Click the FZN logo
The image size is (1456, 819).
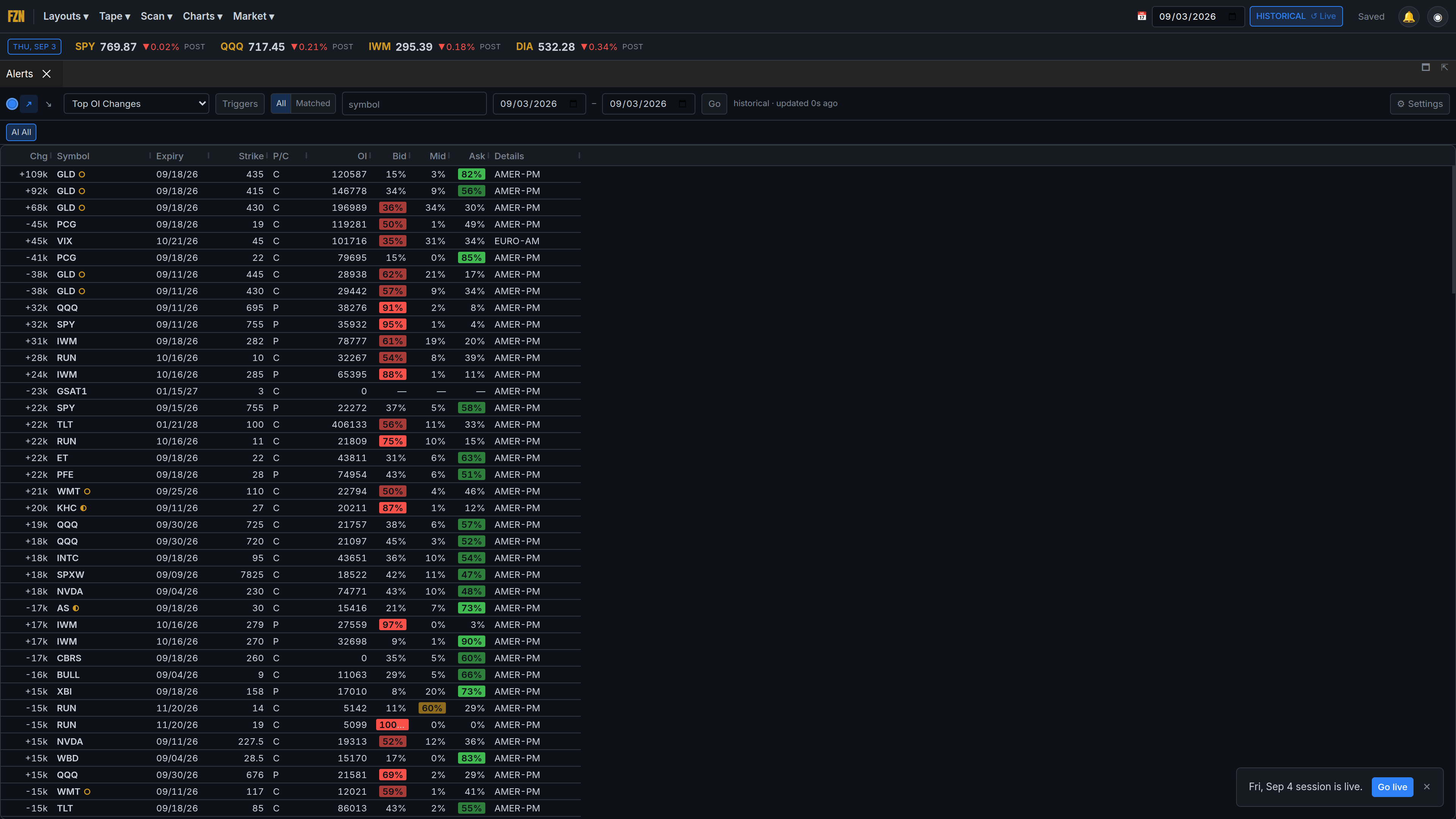(16, 16)
